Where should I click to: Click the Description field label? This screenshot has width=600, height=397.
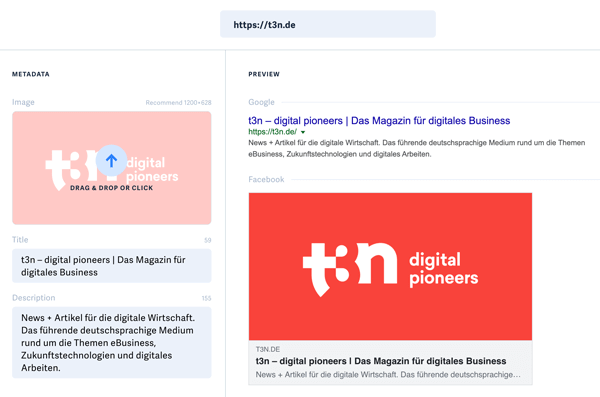pyautogui.click(x=34, y=298)
